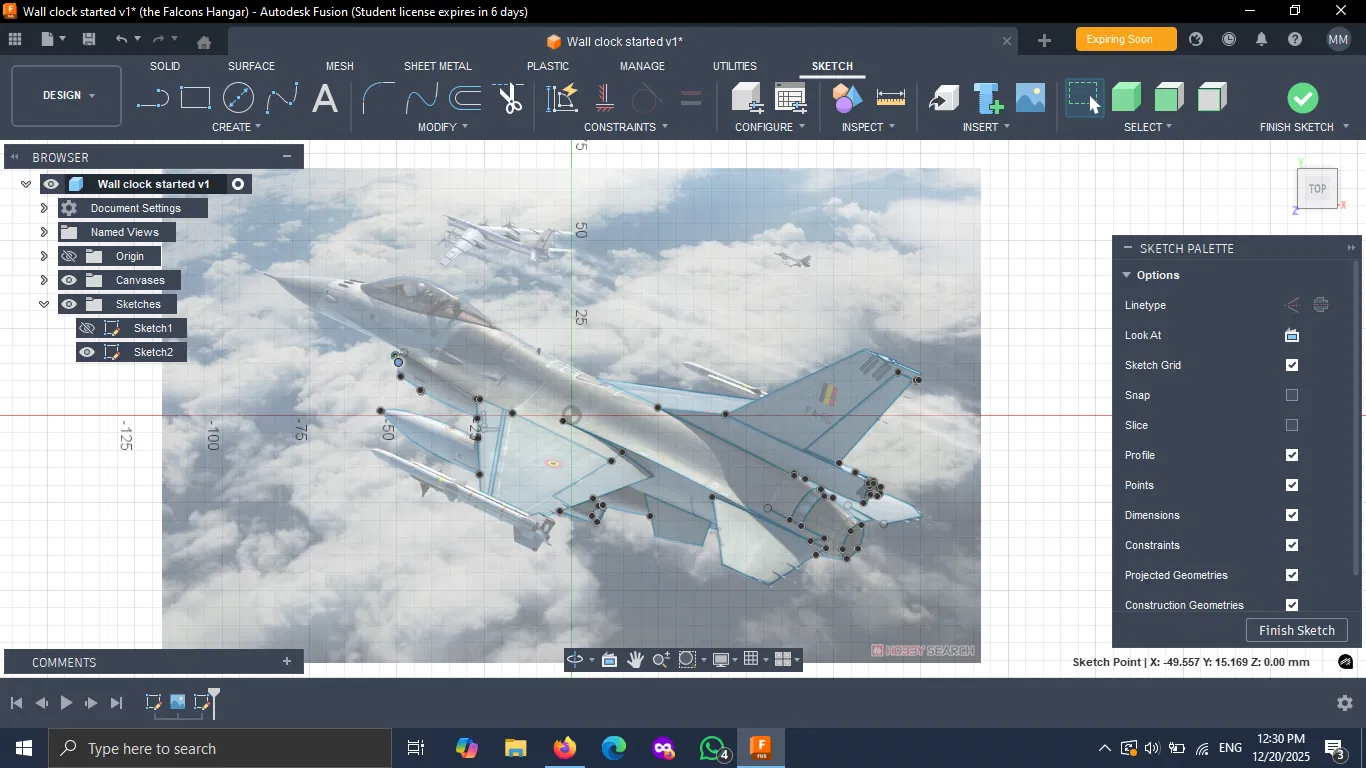Toggle the Dimensions checkbox
This screenshot has width=1366, height=768.
(1292, 515)
